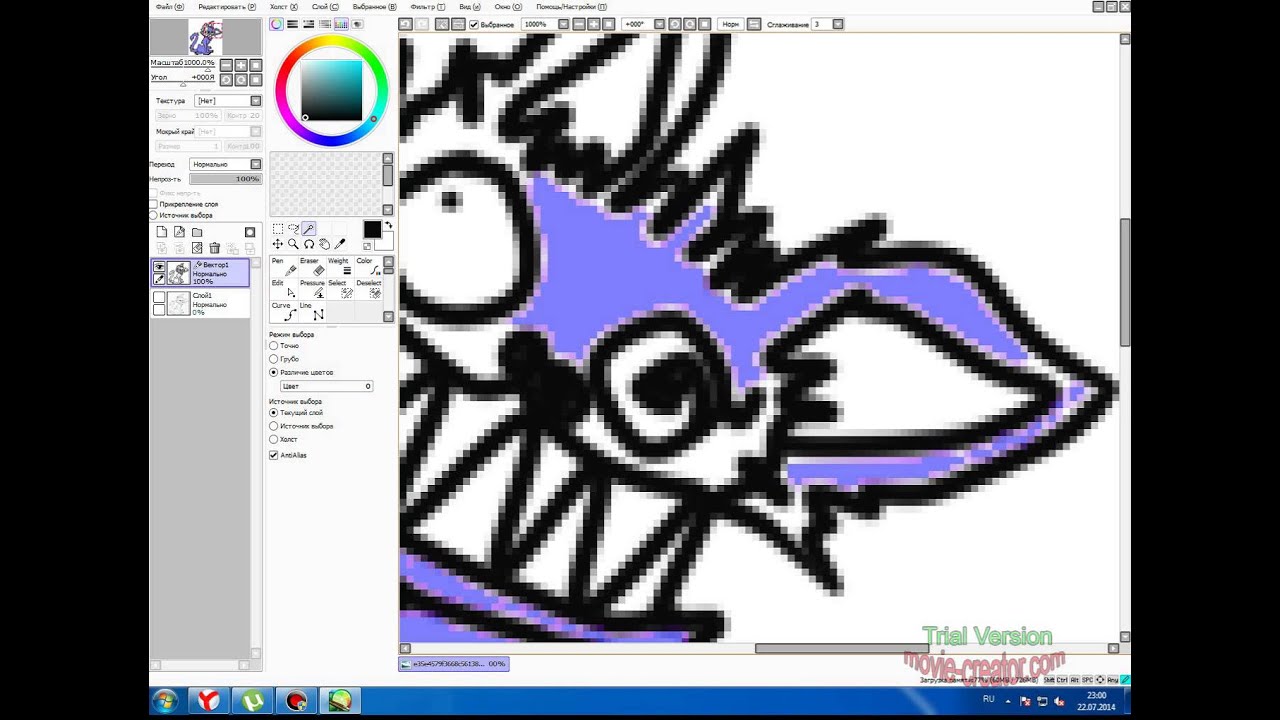
Task: Swap foreground and background colors
Action: [x=388, y=225]
